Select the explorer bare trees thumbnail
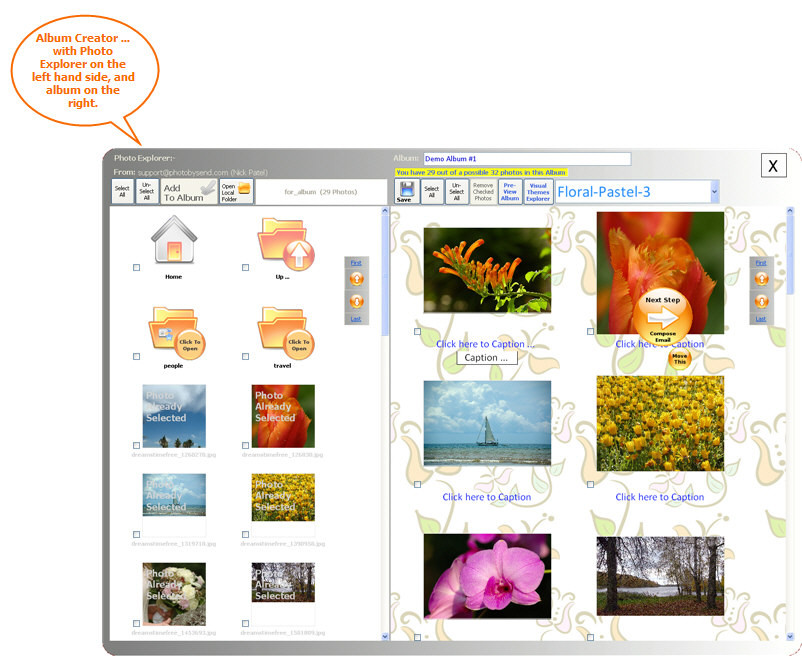The height and width of the screenshot is (656, 802). pyautogui.click(x=283, y=582)
